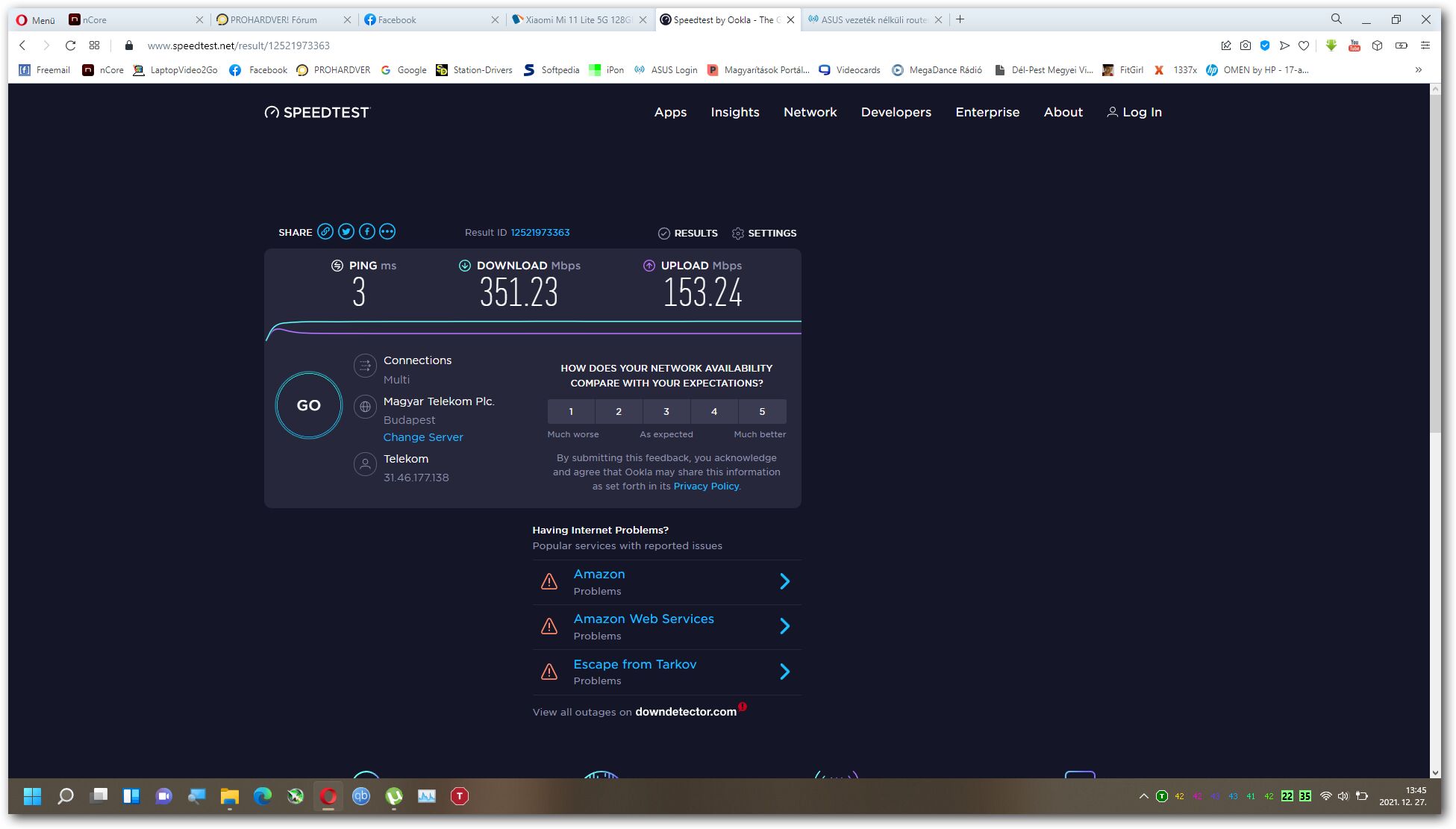1456x829 pixels.
Task: Show hidden system tray icons
Action: pos(1143,796)
